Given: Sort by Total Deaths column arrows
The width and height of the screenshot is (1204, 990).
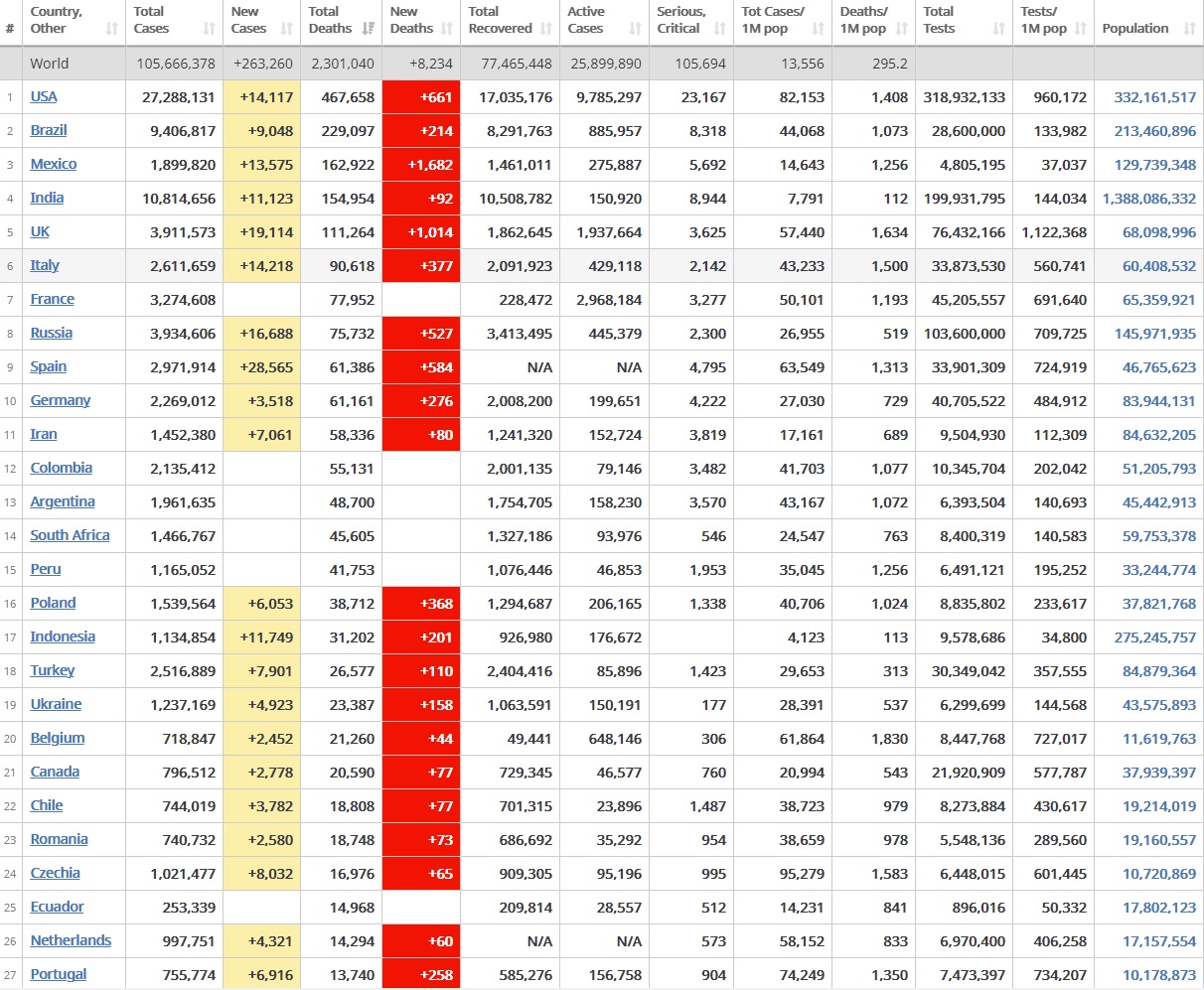Looking at the screenshot, I should pyautogui.click(x=369, y=29).
